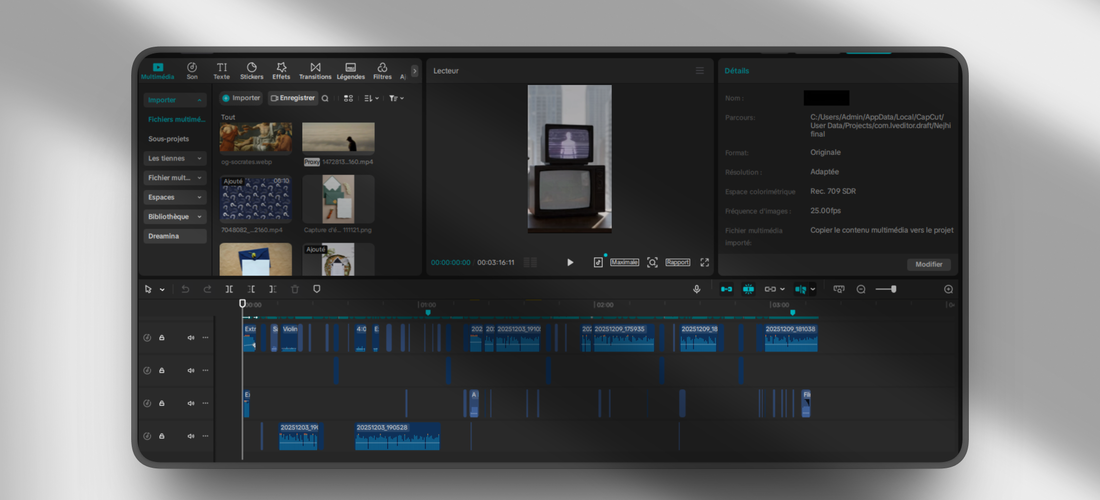Zoom out the timeline with minus icon

(861, 289)
